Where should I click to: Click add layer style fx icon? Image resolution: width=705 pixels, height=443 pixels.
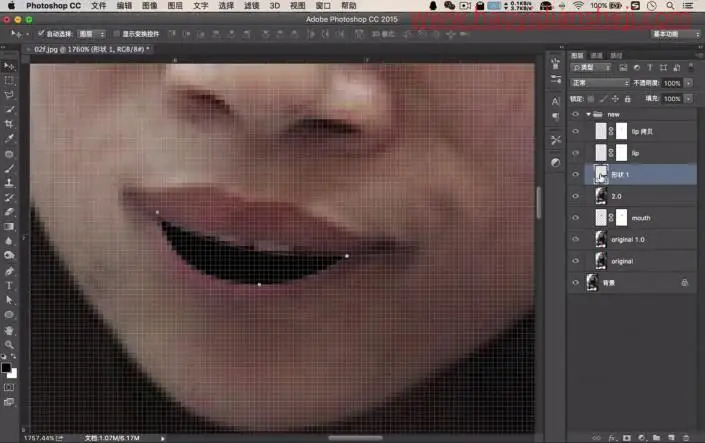(x=612, y=438)
